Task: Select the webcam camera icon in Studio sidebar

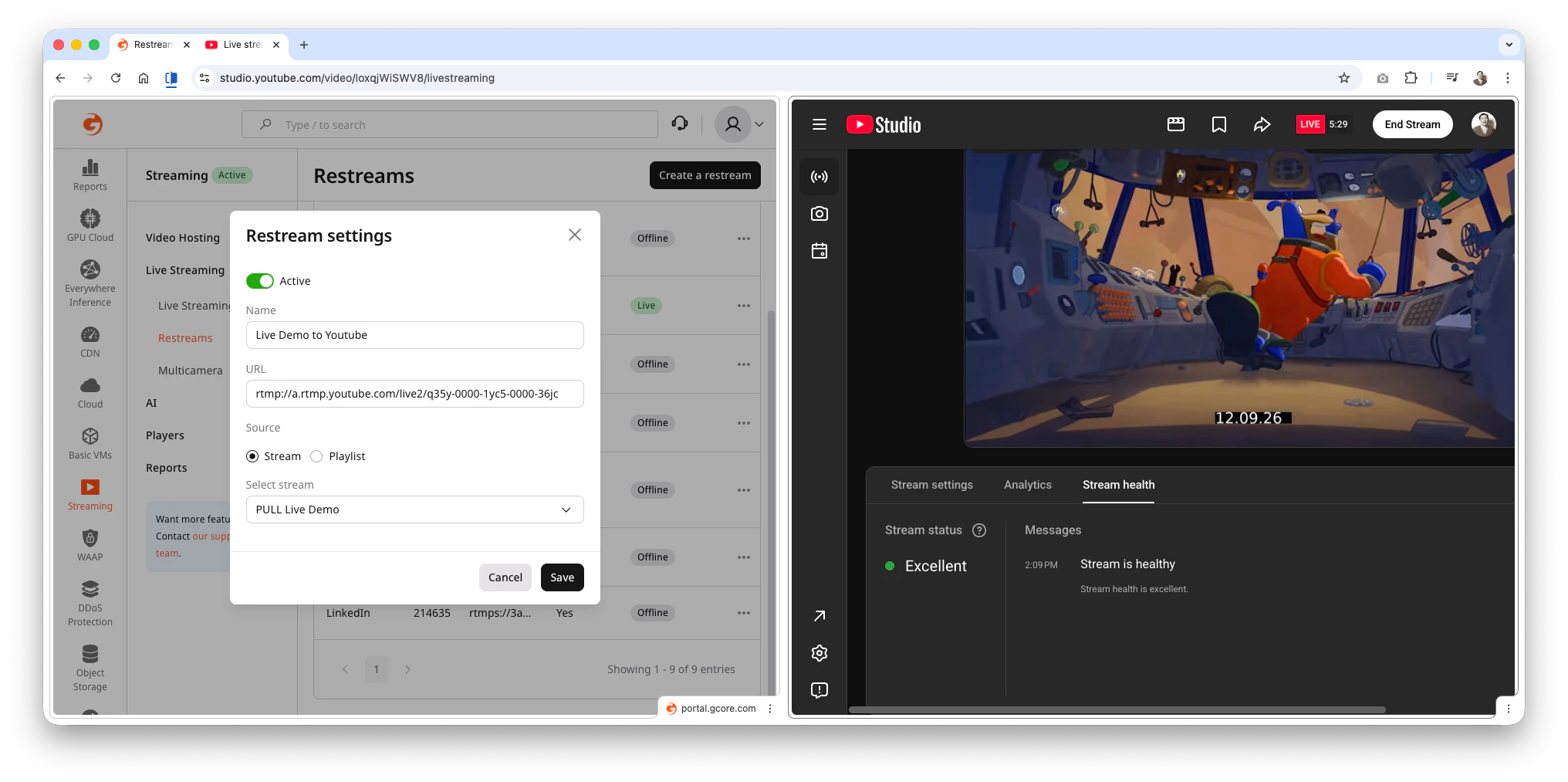Action: point(819,214)
